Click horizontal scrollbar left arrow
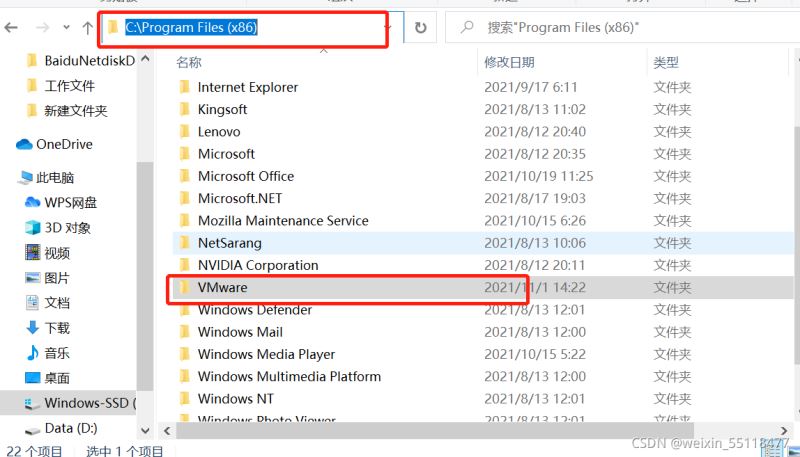The height and width of the screenshot is (457, 800). 167,430
